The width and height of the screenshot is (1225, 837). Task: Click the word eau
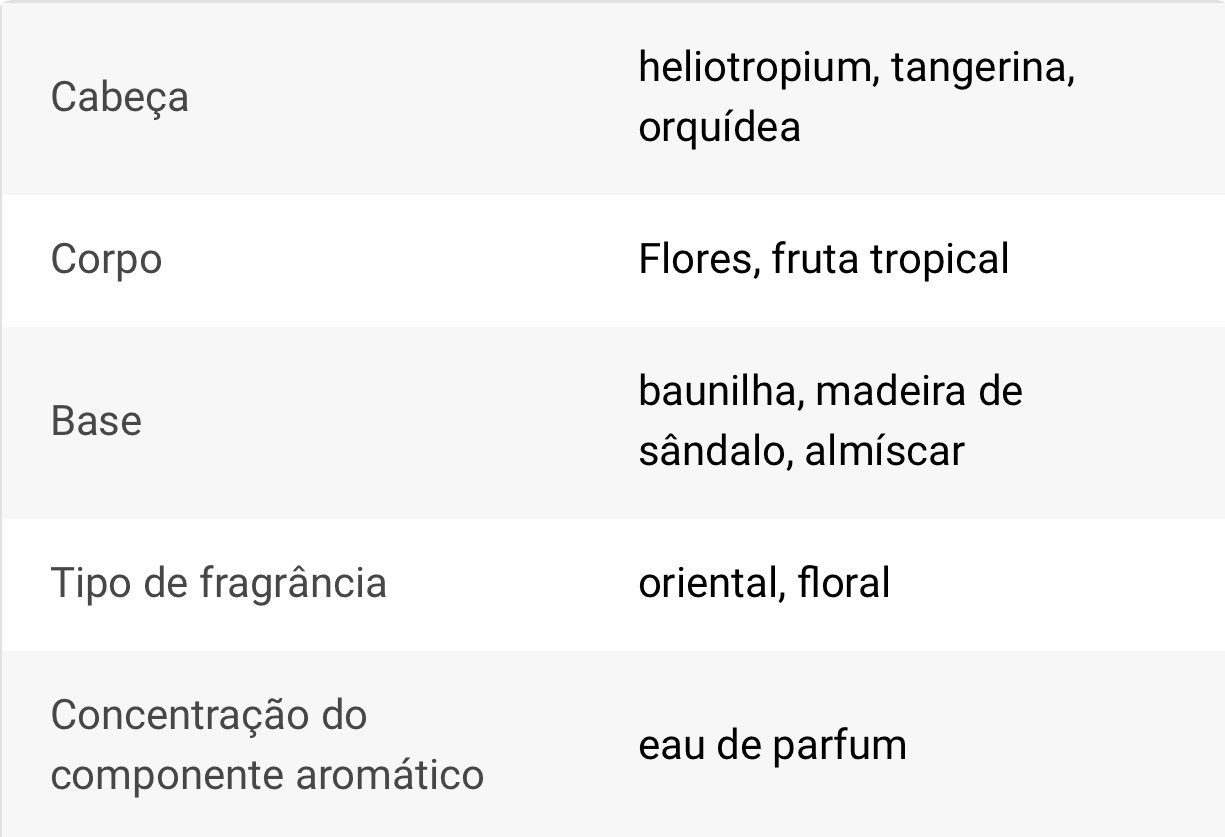coord(673,746)
